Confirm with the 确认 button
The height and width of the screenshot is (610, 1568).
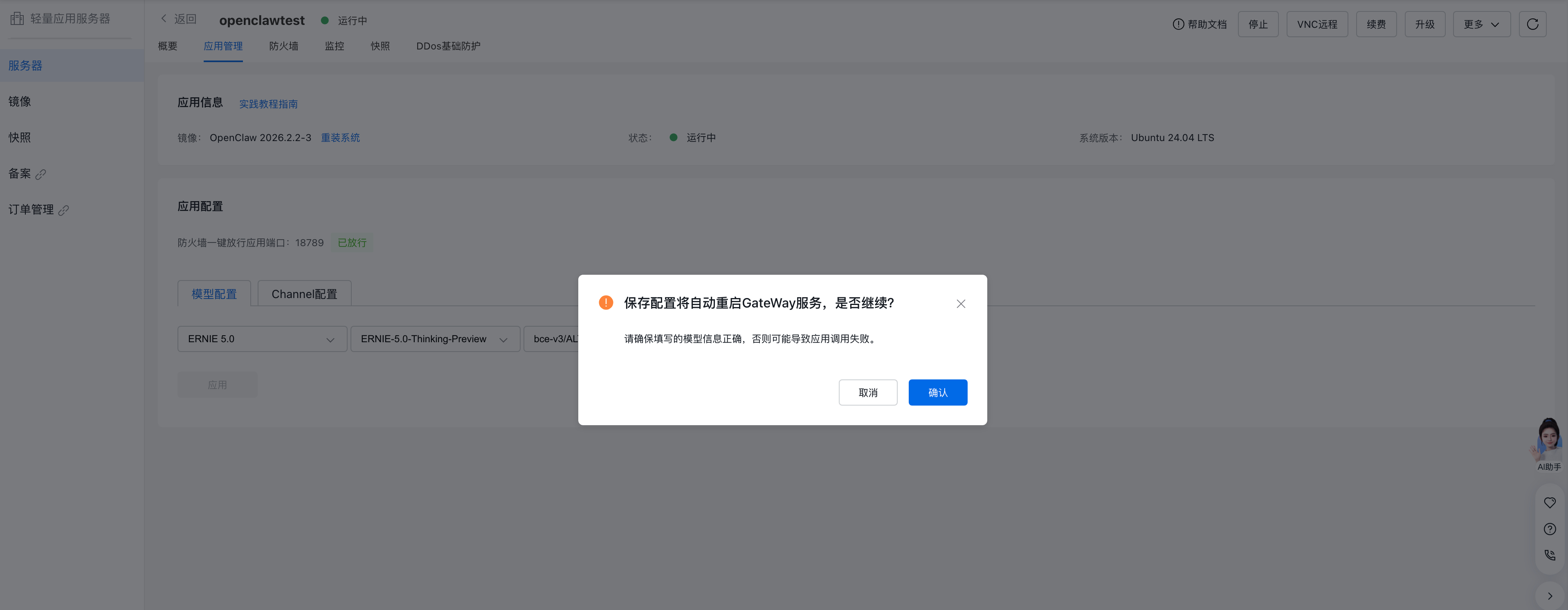coord(937,392)
